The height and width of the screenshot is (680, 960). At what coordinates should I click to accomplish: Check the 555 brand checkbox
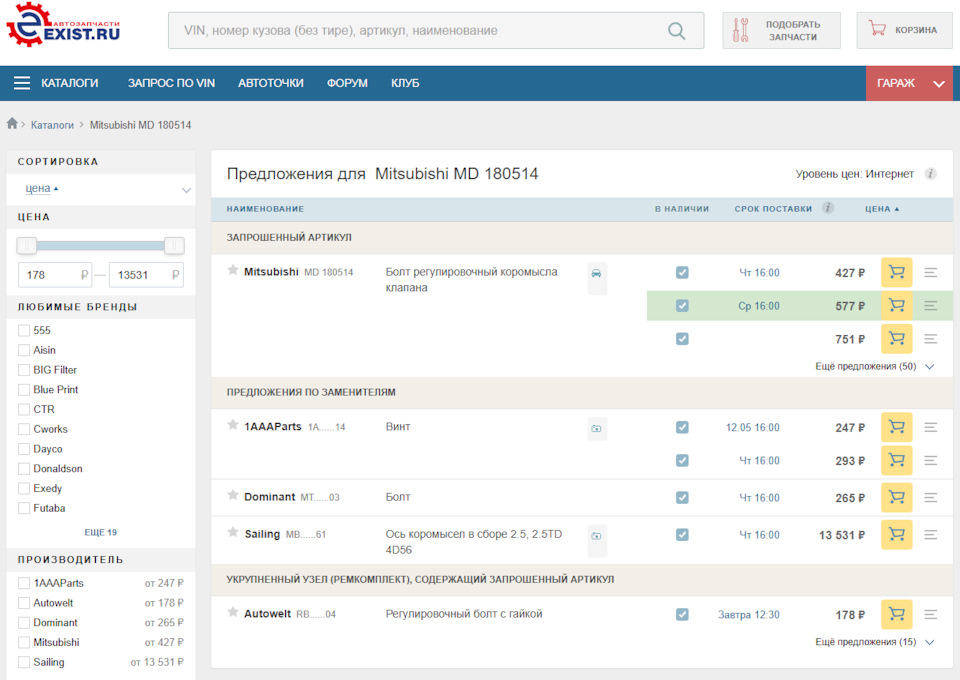[24, 331]
